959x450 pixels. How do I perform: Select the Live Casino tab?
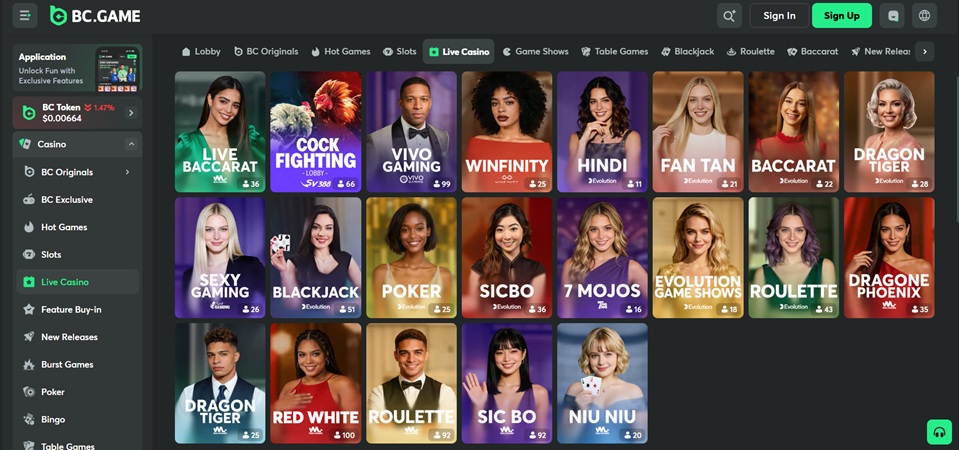pos(459,51)
